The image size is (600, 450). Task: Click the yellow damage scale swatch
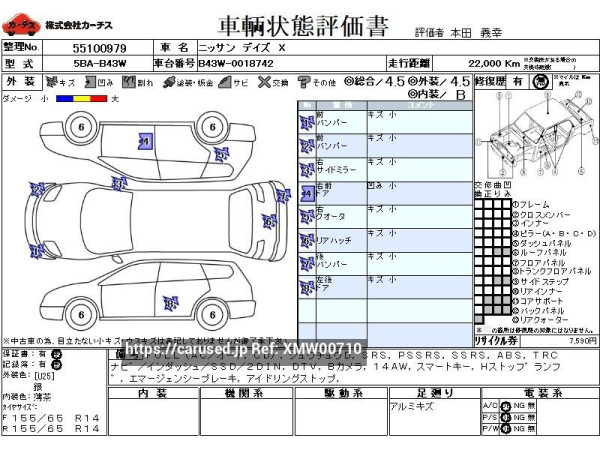tap(82, 99)
